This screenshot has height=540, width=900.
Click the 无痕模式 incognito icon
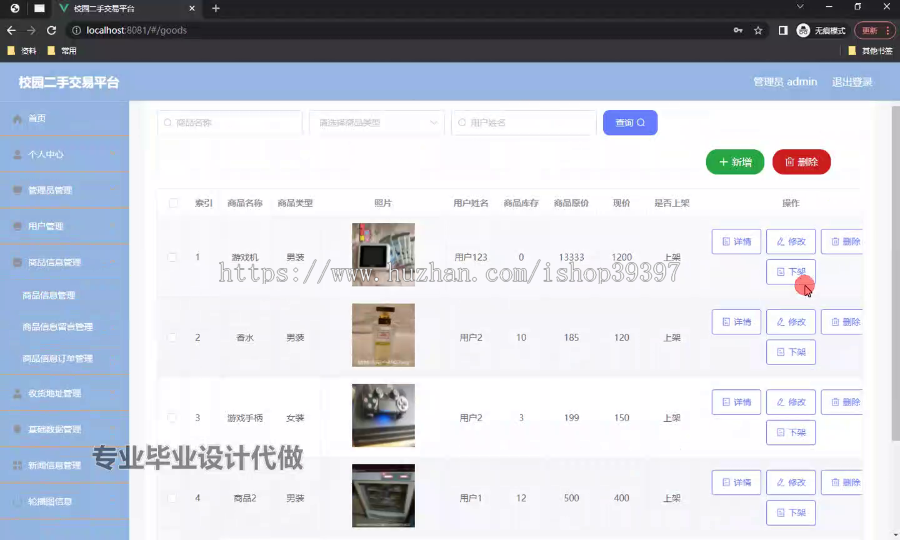tap(804, 30)
